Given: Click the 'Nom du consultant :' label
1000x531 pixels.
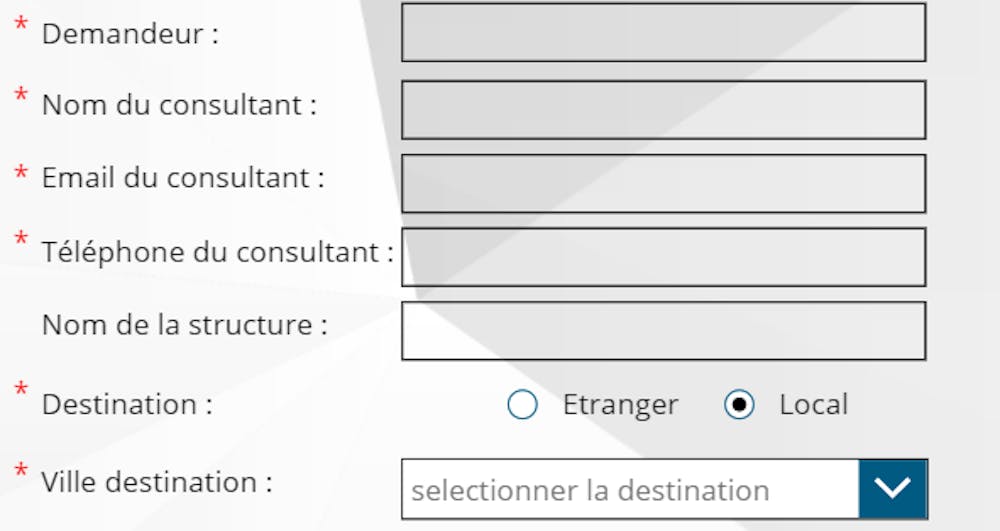Looking at the screenshot, I should 179,105.
